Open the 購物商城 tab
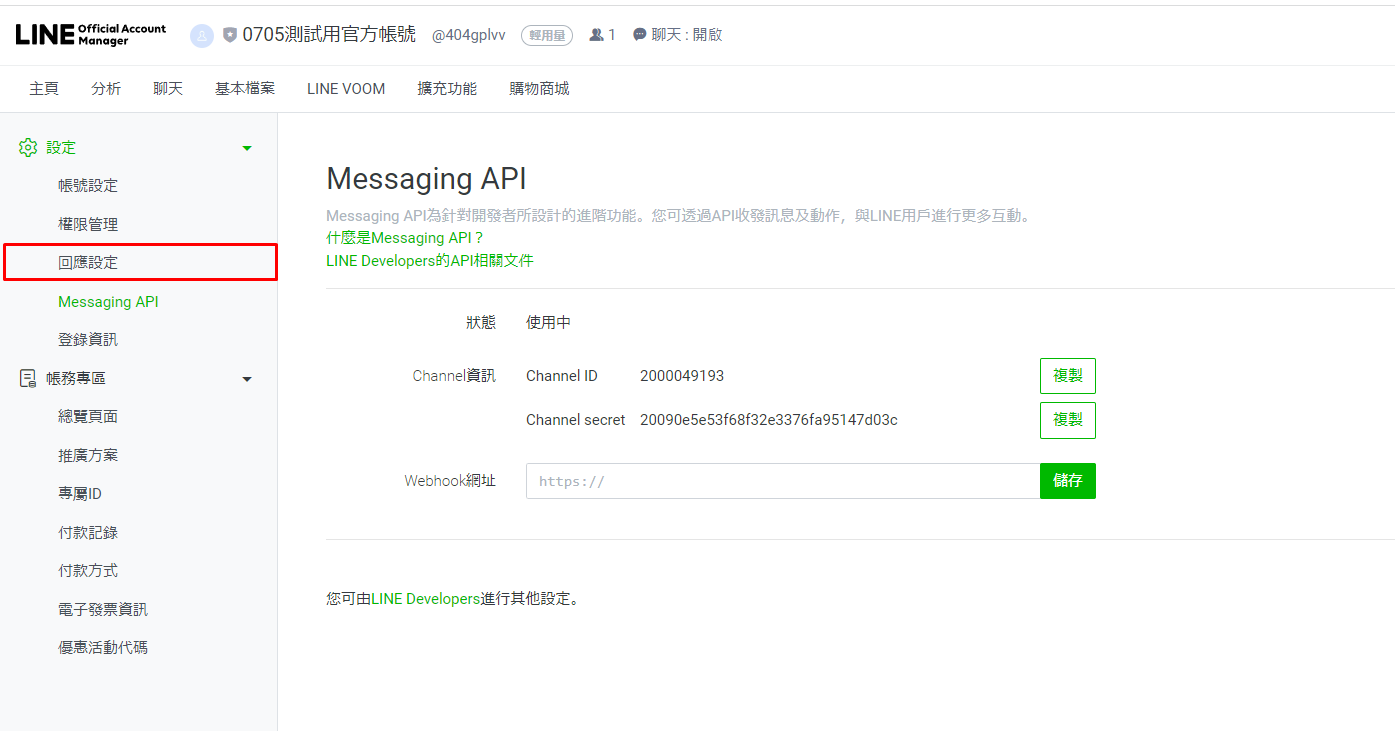1395x731 pixels. click(539, 89)
